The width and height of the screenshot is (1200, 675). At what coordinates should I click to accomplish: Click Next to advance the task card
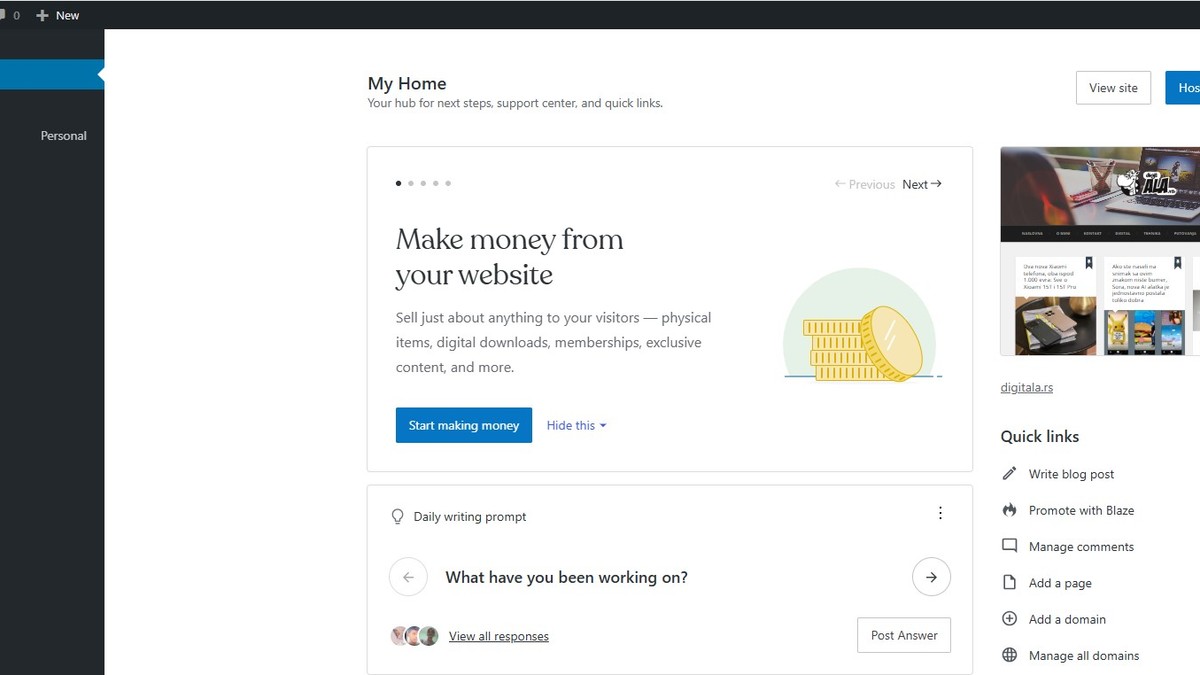coord(921,184)
